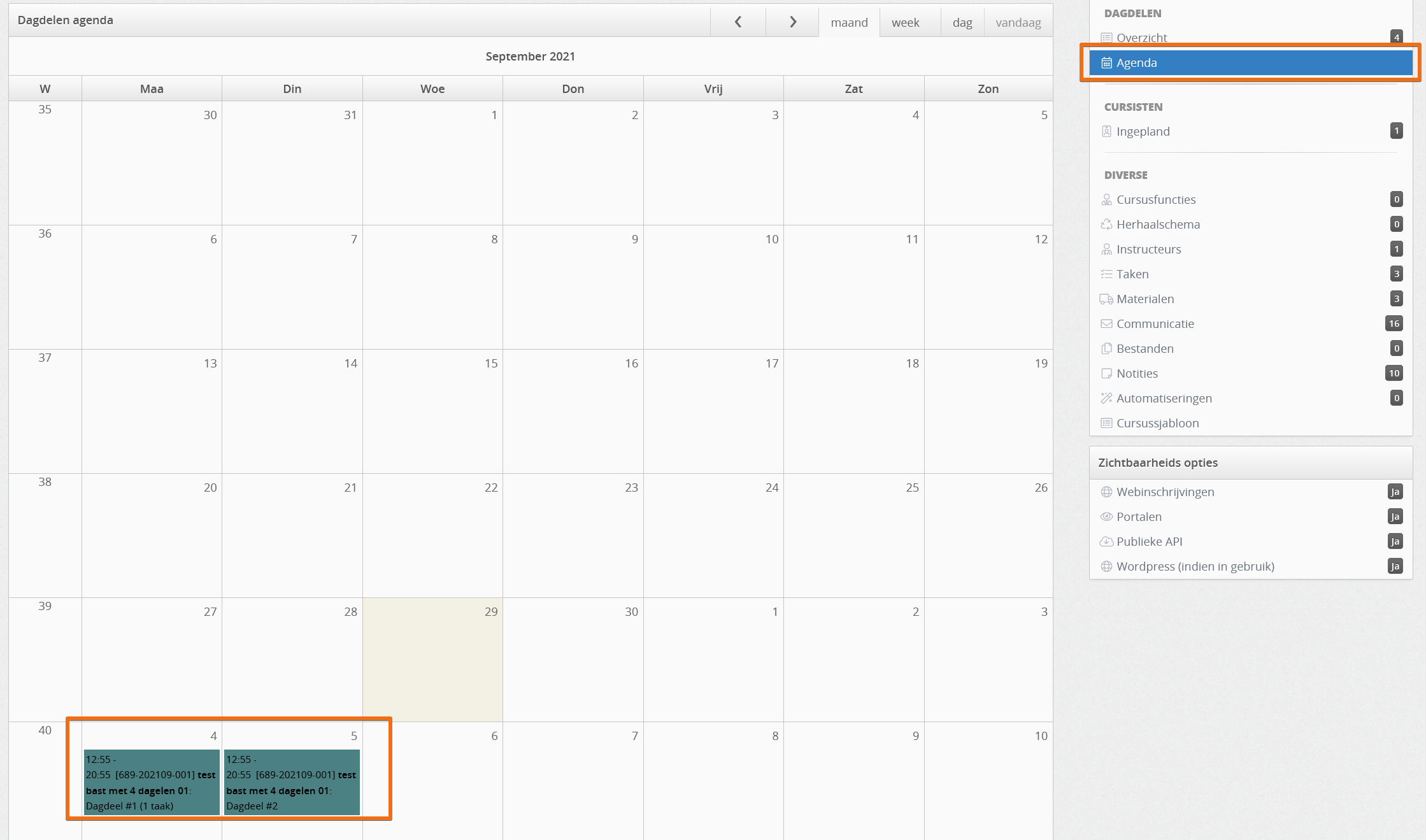This screenshot has height=840, width=1426.
Task: Toggle the Publieke API 'Ja' badge
Action: pyautogui.click(x=1395, y=542)
